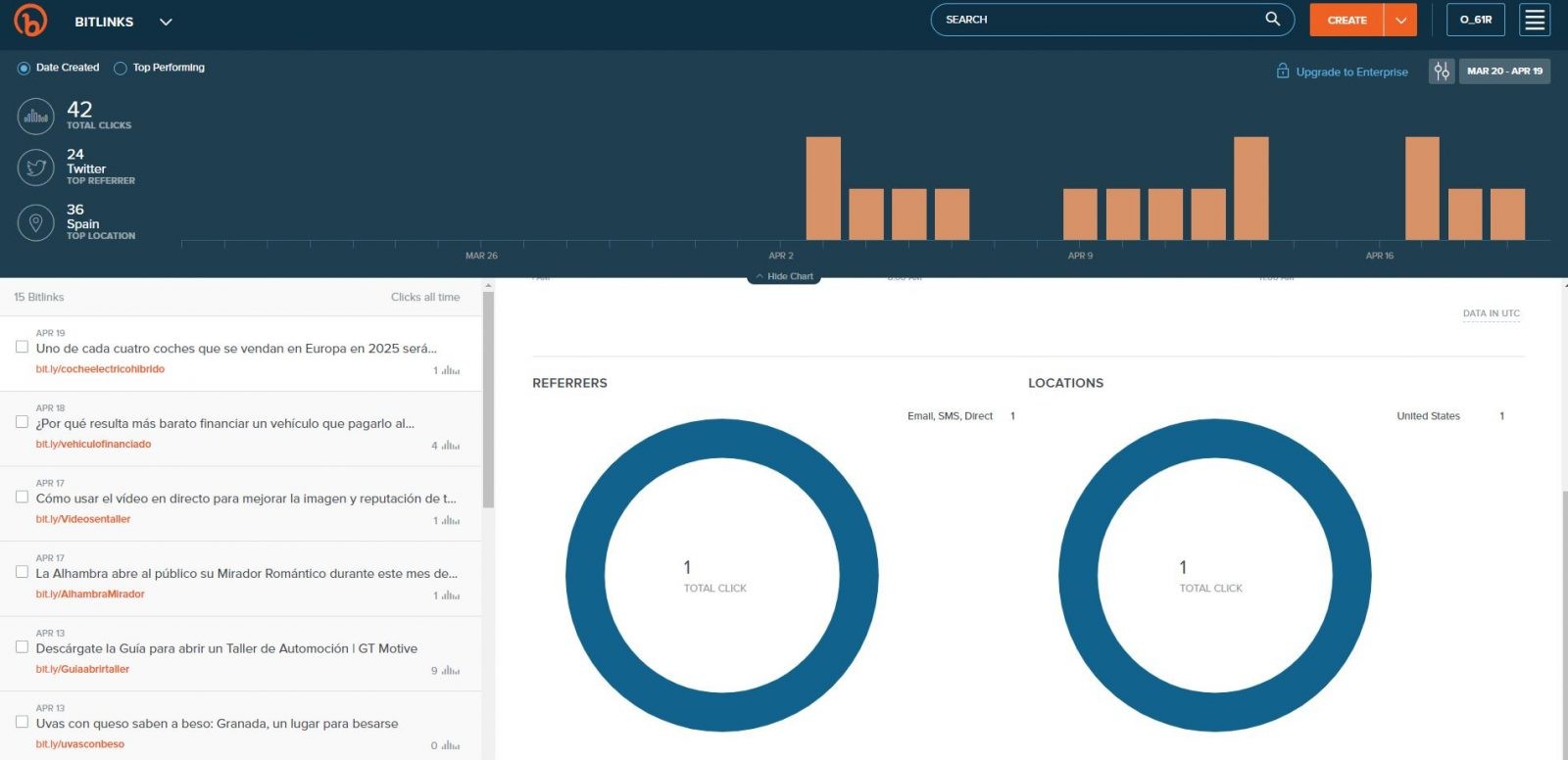Click the top location pin icon
The width and height of the screenshot is (1568, 760).
[36, 222]
